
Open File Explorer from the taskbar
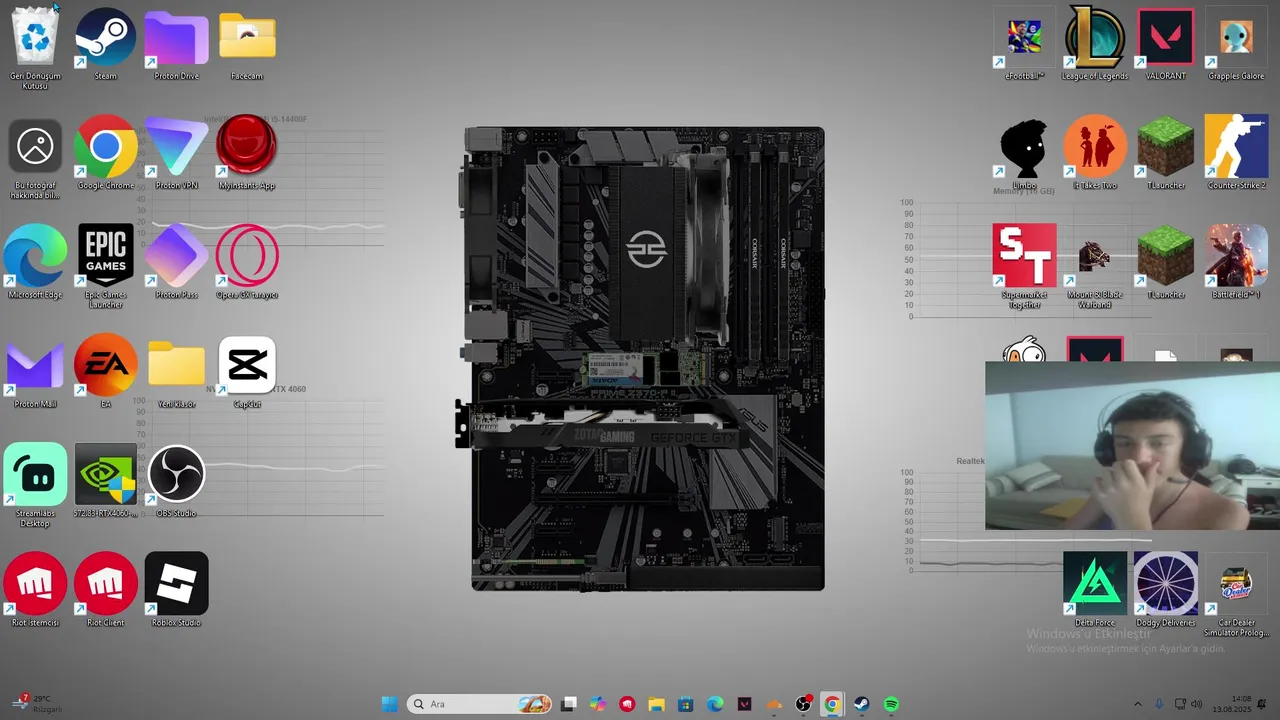click(656, 704)
